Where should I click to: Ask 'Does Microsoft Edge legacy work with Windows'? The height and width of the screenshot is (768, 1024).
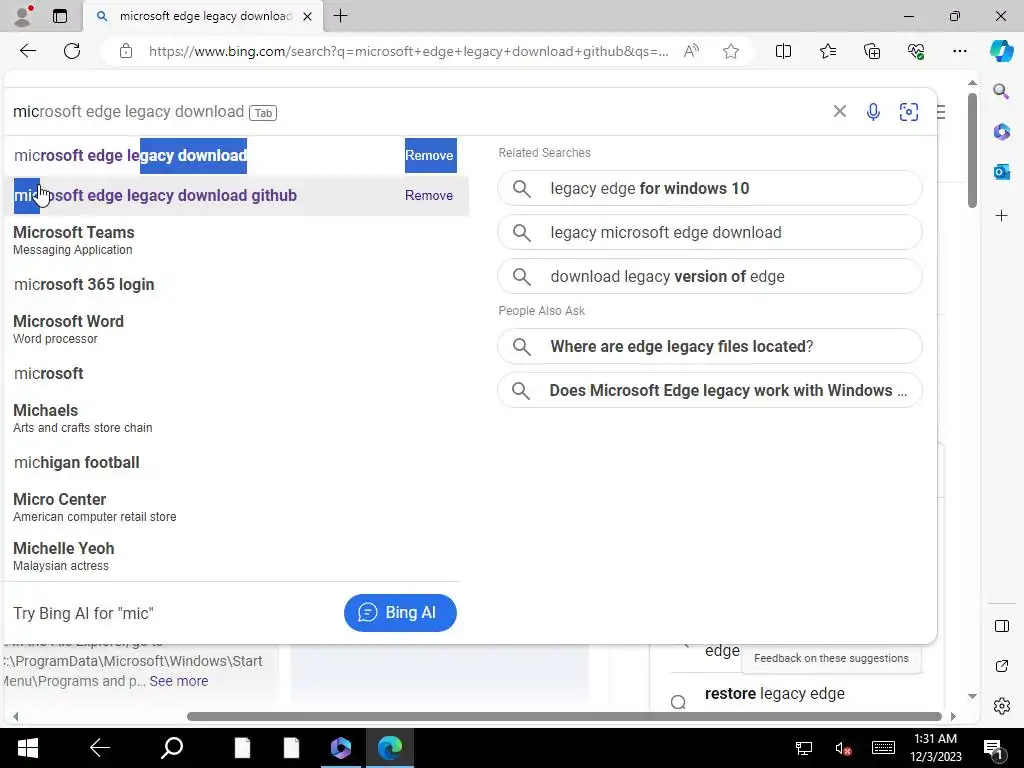[710, 391]
